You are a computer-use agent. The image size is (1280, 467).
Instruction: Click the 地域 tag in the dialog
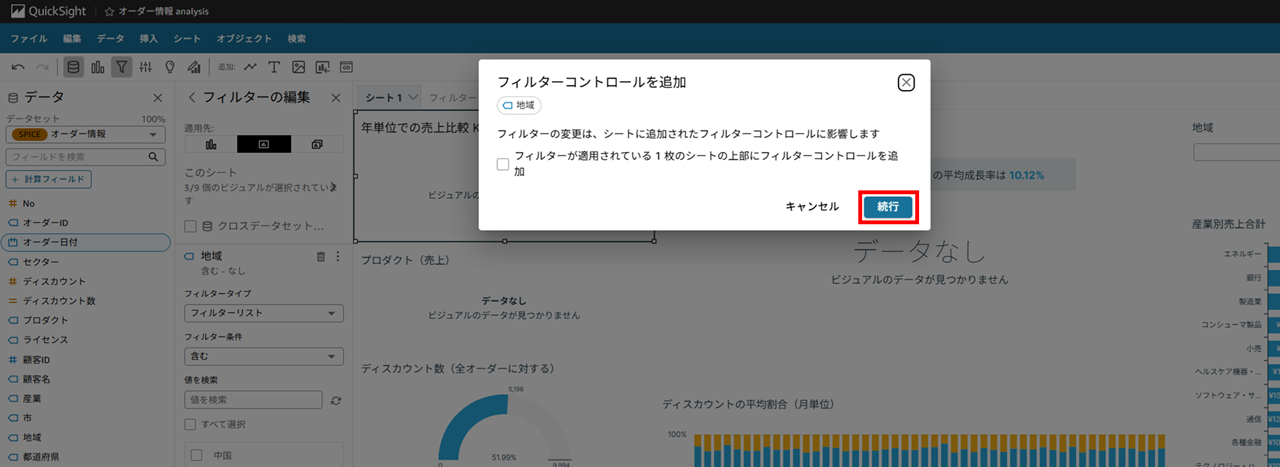click(x=519, y=104)
